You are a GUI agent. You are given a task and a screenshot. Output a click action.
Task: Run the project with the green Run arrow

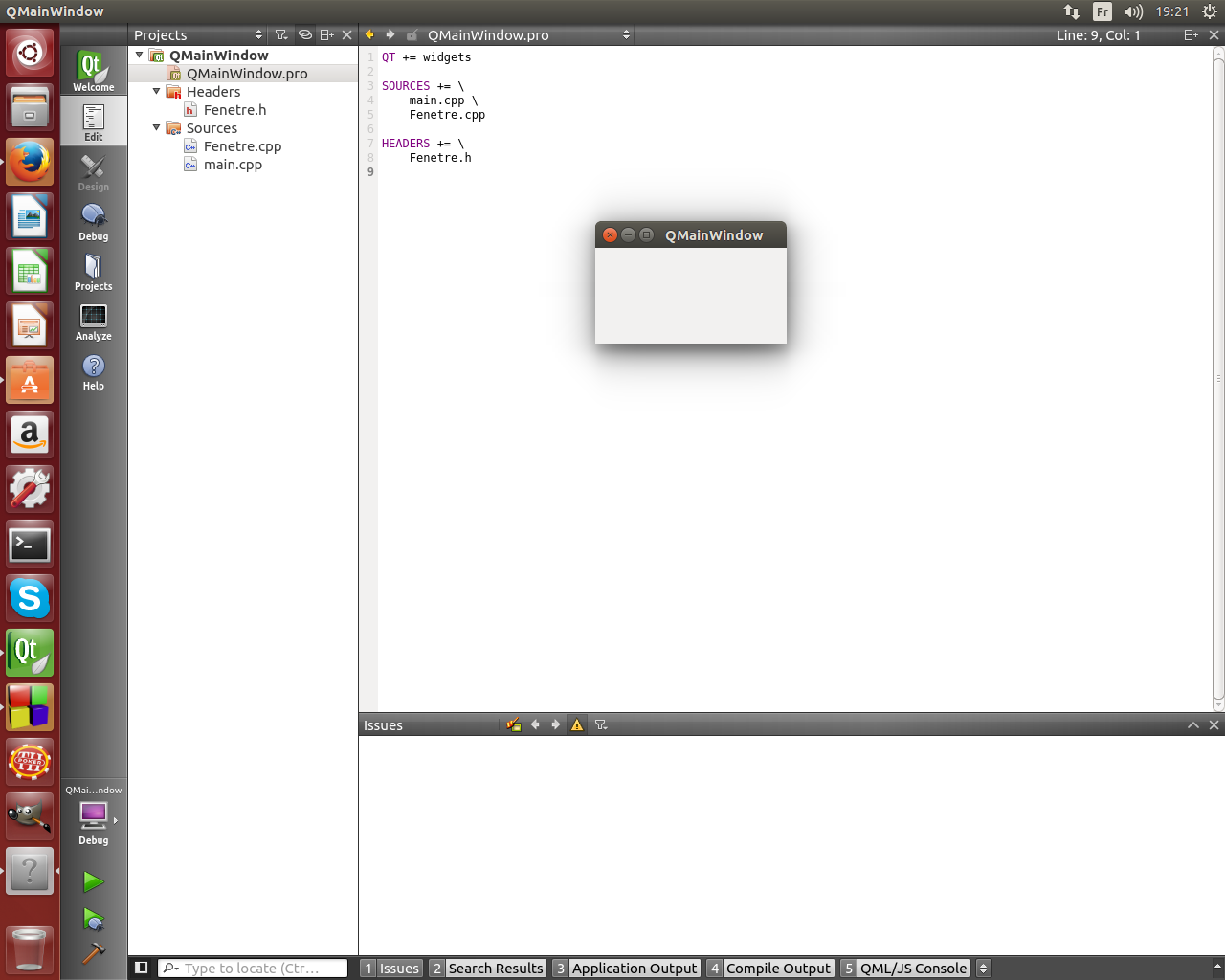pyautogui.click(x=93, y=880)
